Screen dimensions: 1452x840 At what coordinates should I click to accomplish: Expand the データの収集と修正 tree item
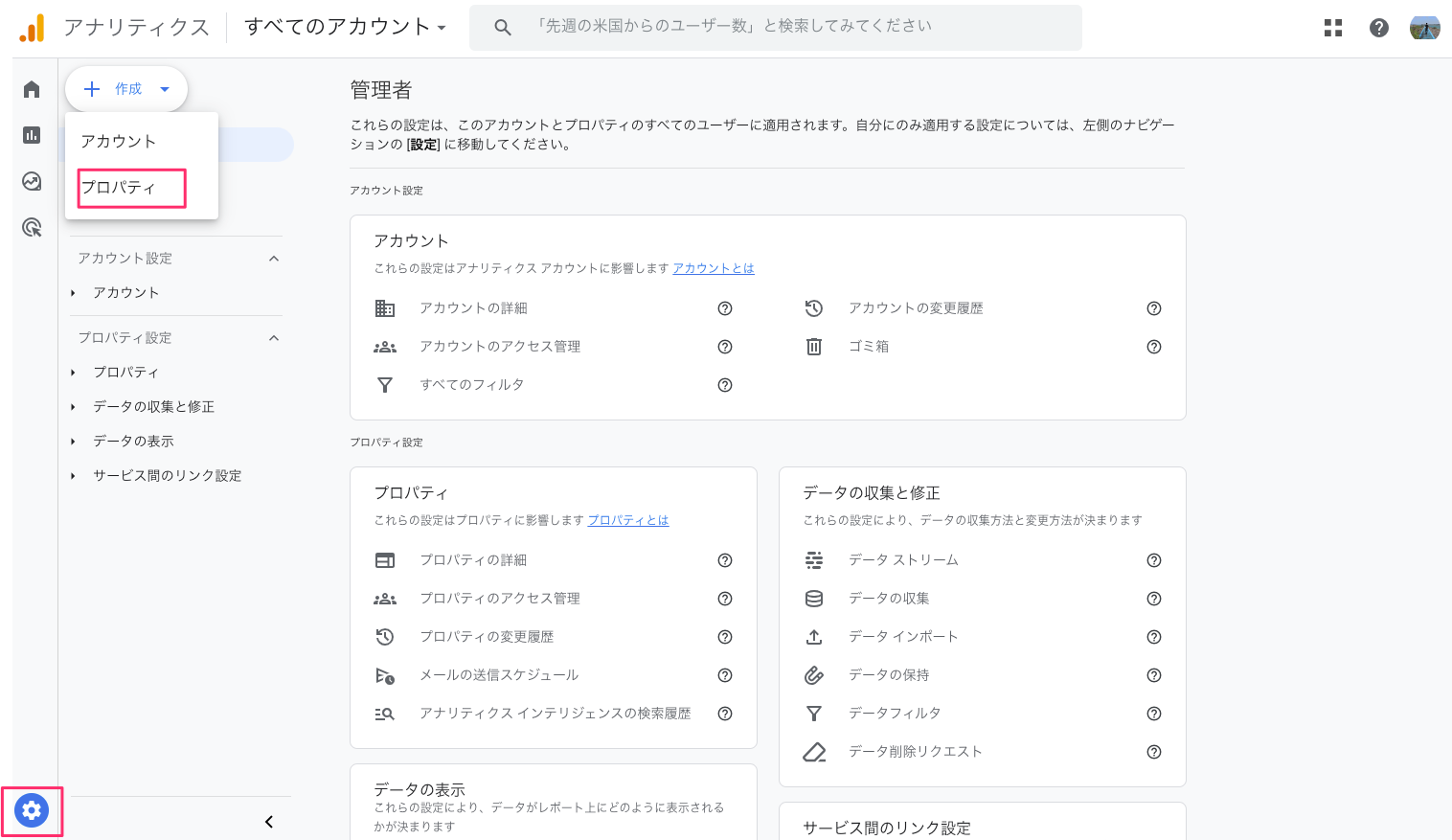(x=73, y=407)
